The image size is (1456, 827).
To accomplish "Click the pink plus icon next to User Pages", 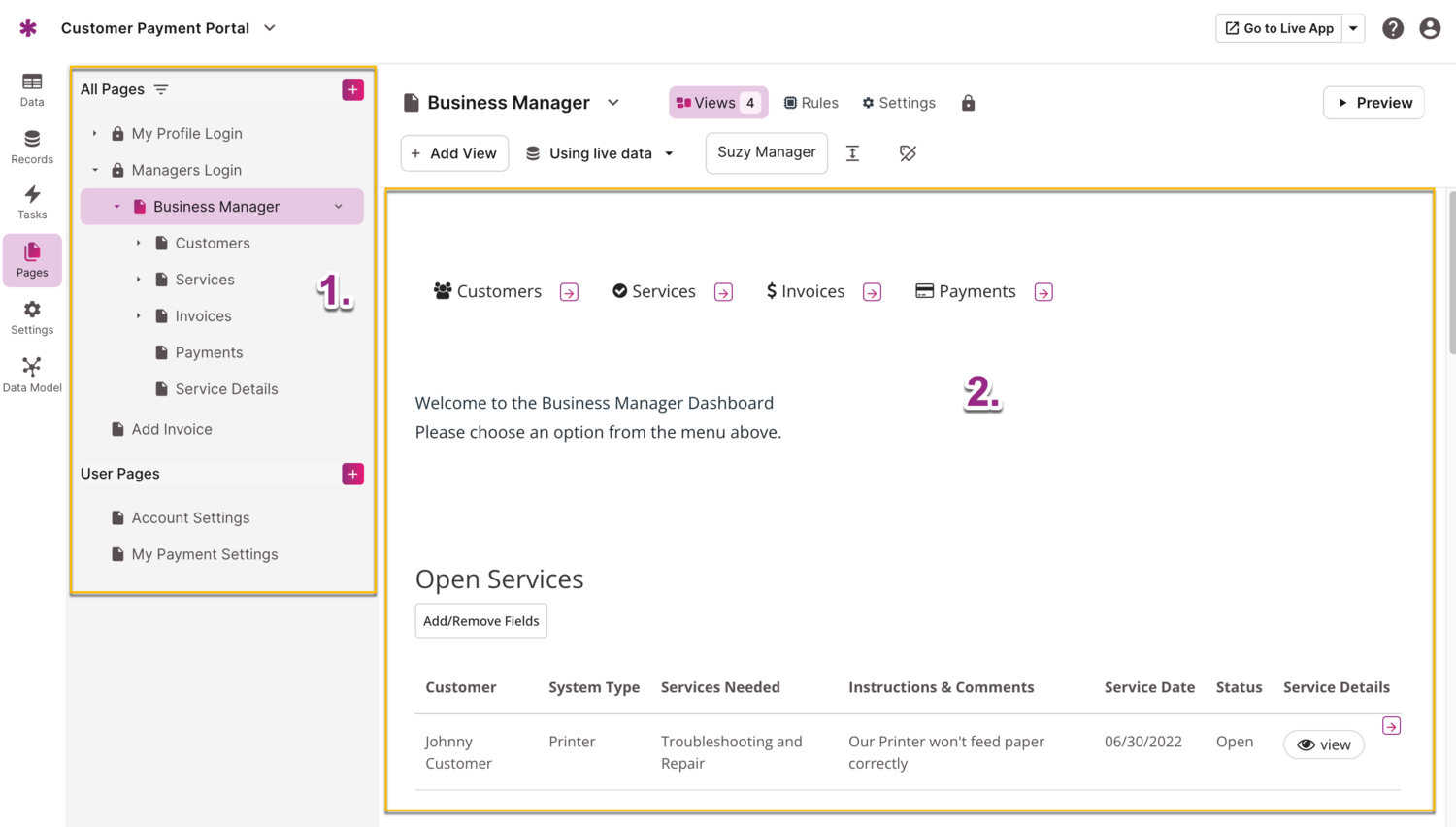I will [x=352, y=474].
